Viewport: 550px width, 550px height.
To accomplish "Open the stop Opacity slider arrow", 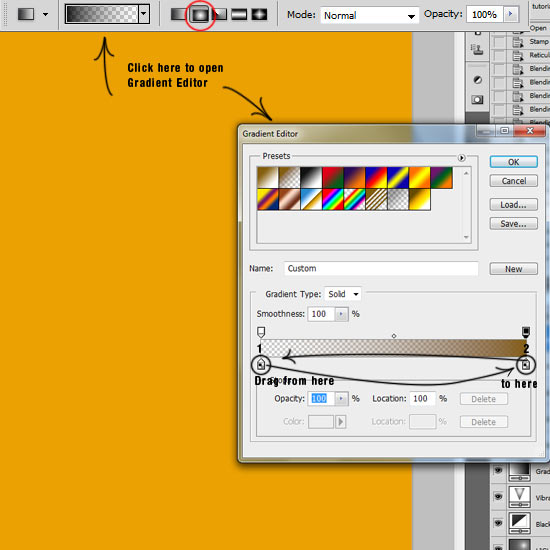I will [x=341, y=398].
